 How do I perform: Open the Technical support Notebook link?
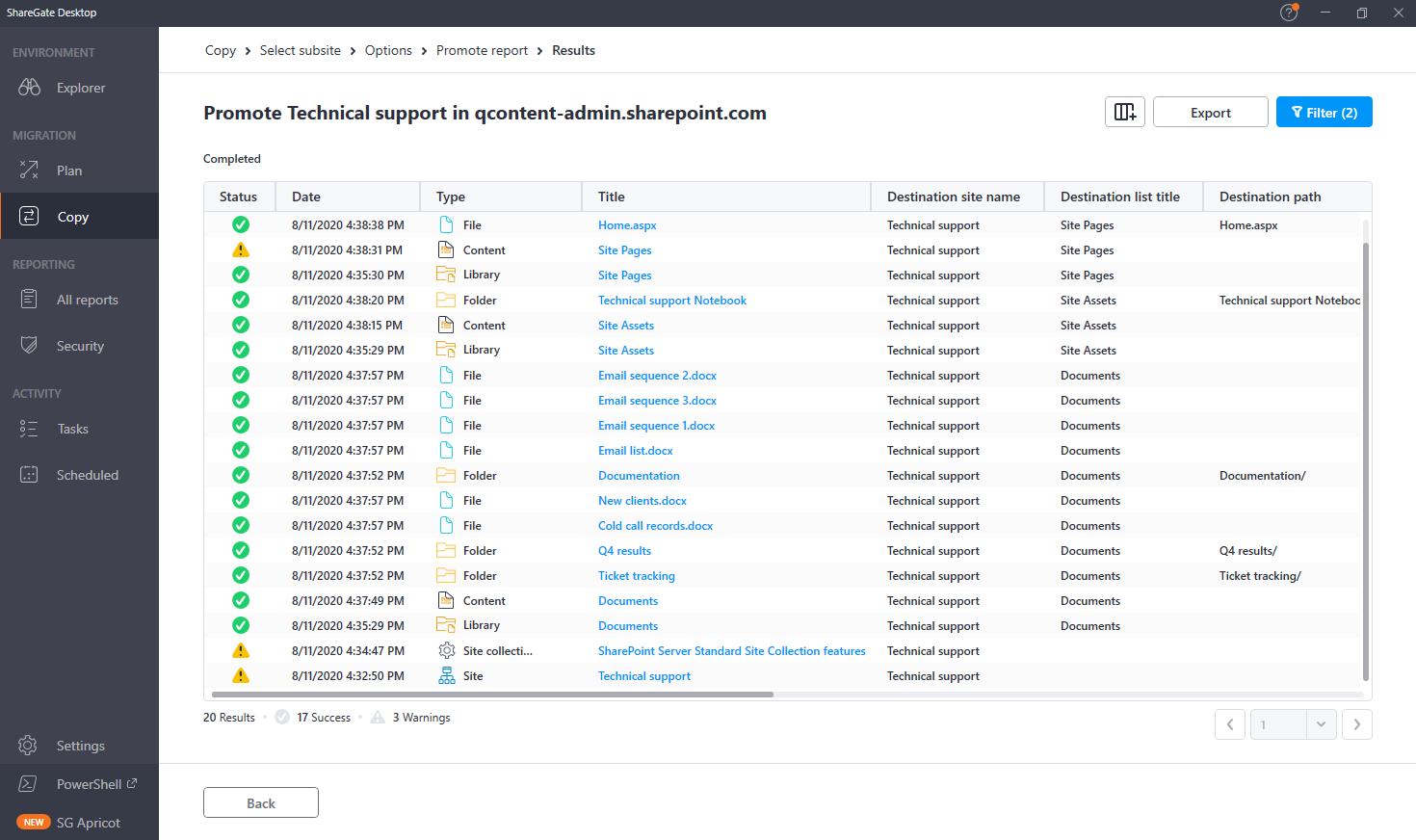[x=672, y=300]
